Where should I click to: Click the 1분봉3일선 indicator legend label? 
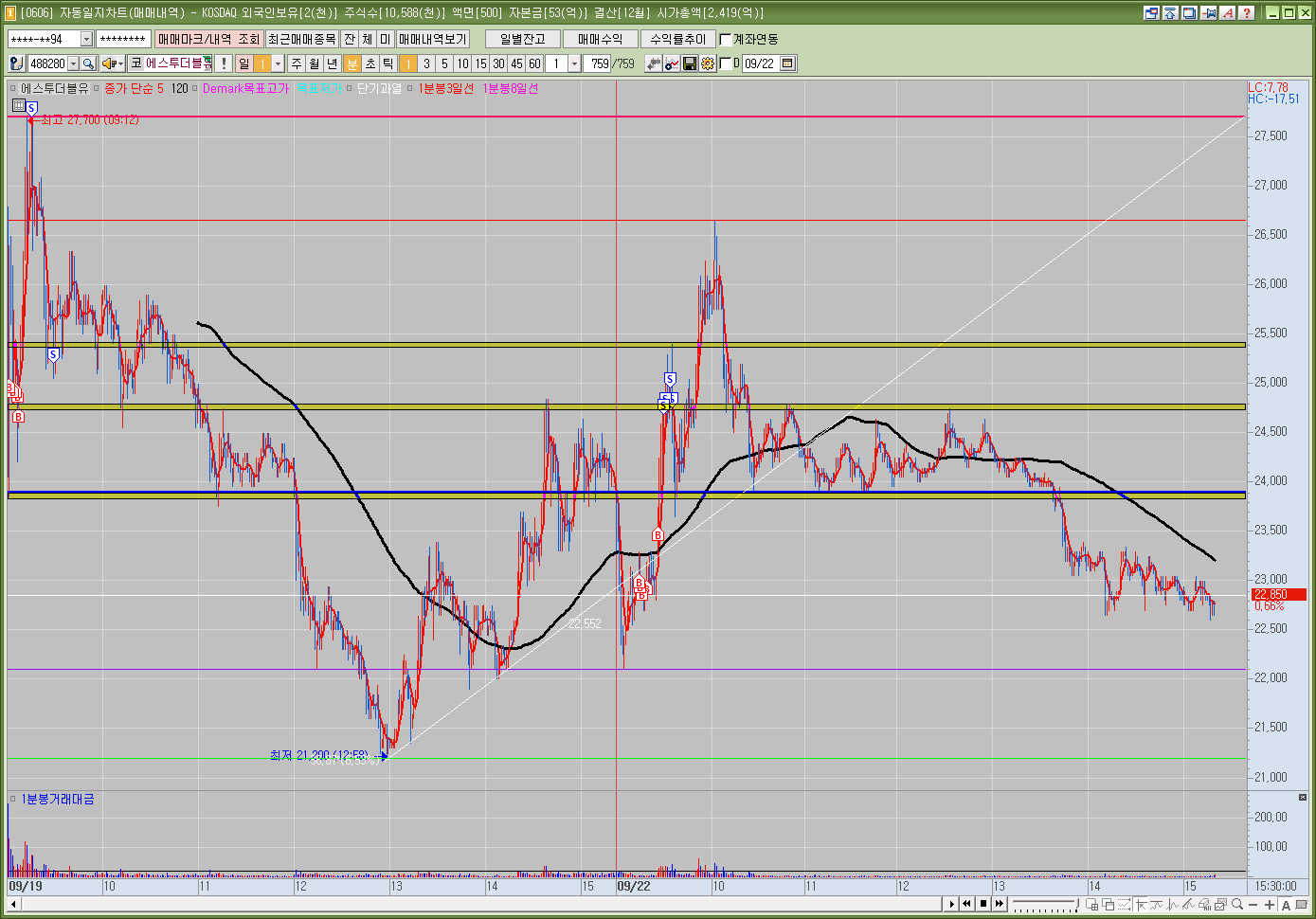(x=446, y=88)
